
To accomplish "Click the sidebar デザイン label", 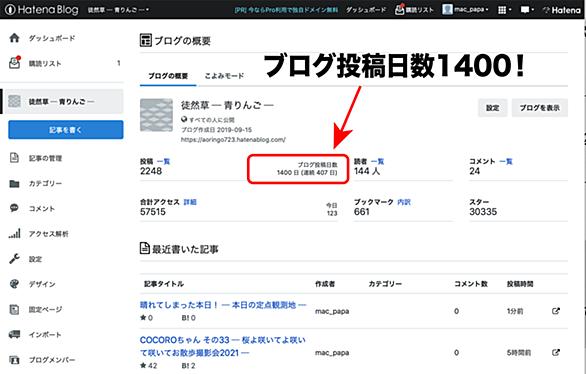I will [x=42, y=284].
